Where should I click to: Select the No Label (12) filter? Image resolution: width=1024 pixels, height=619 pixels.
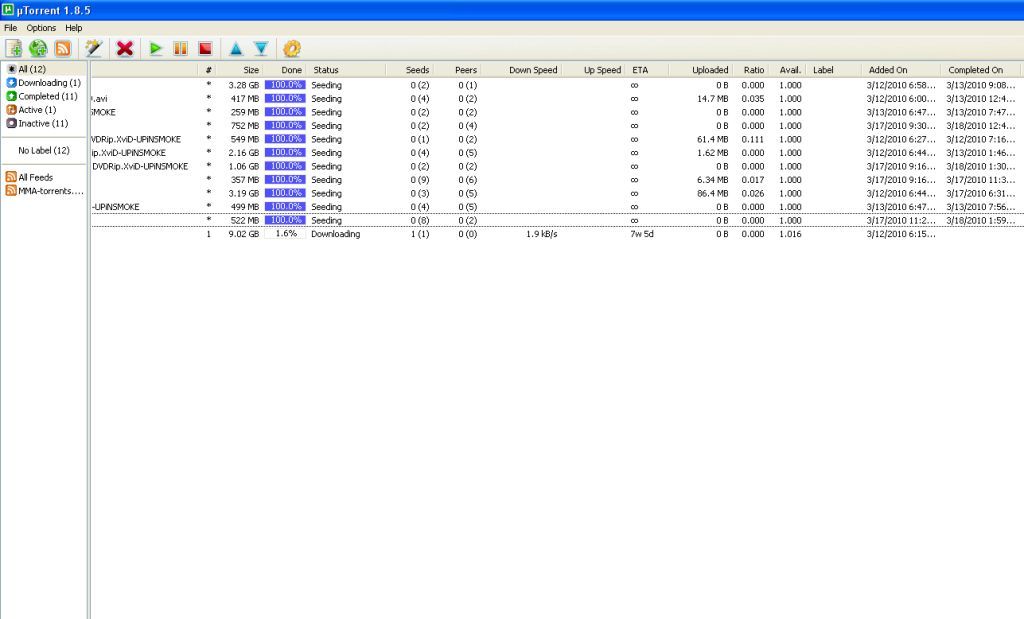click(44, 150)
